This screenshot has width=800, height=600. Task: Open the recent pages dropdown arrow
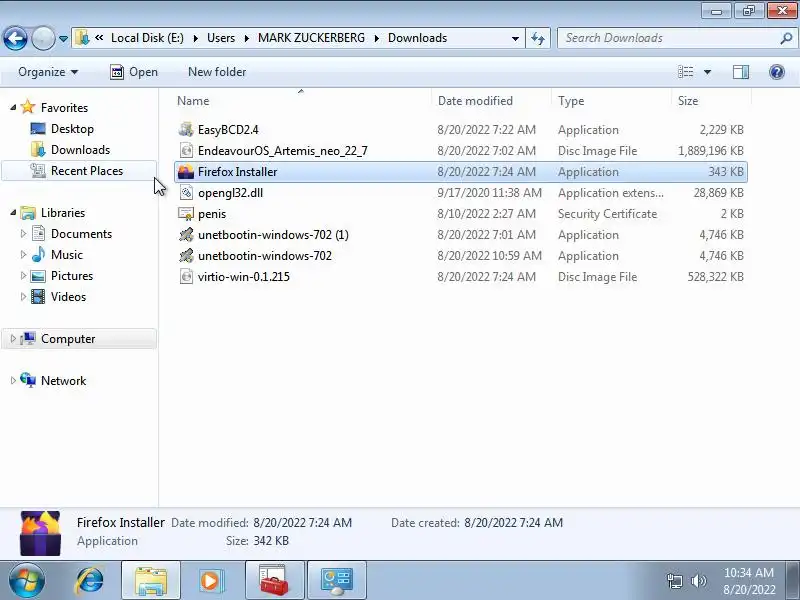(63, 39)
